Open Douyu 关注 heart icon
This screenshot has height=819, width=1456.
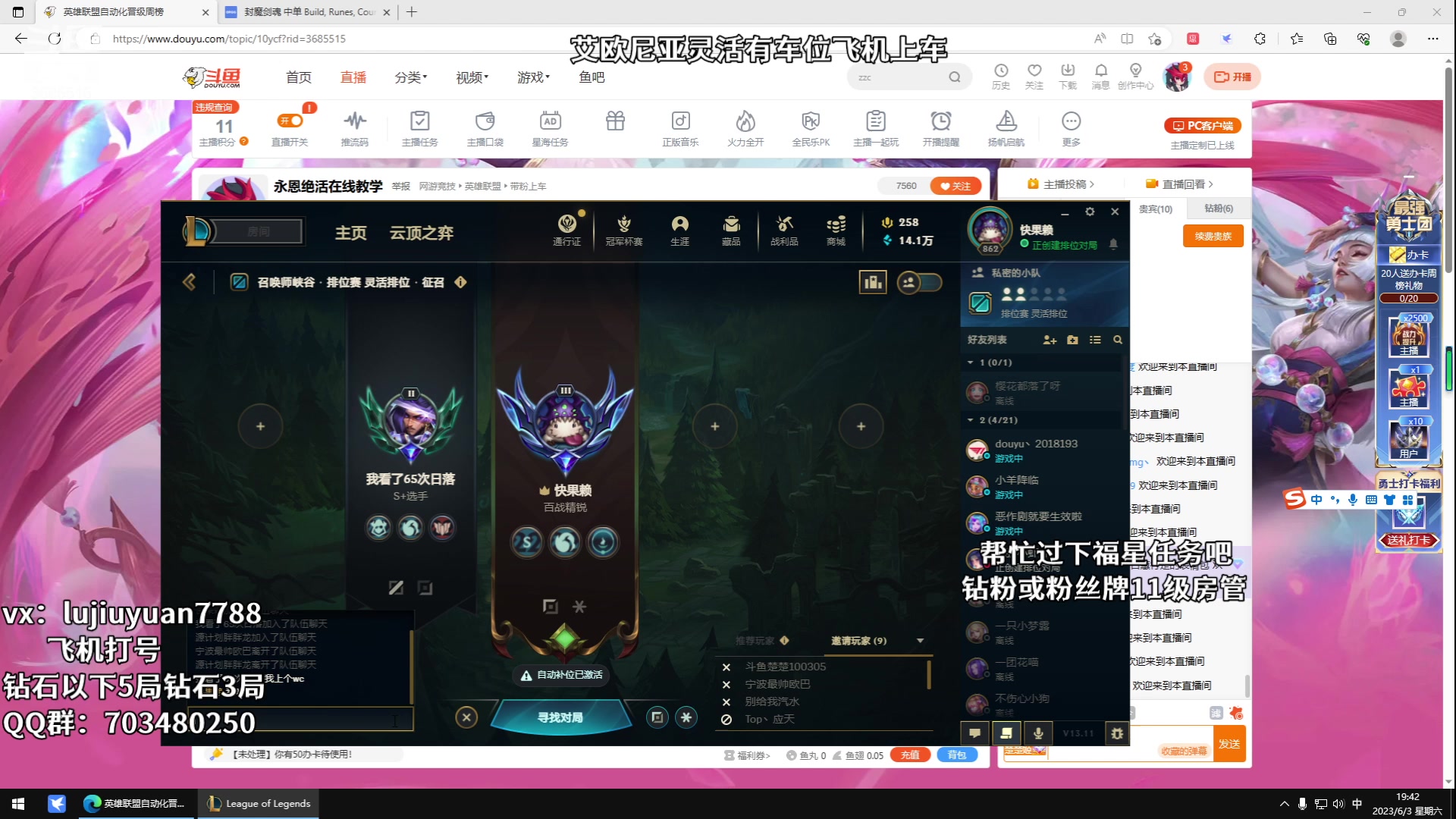(1034, 77)
